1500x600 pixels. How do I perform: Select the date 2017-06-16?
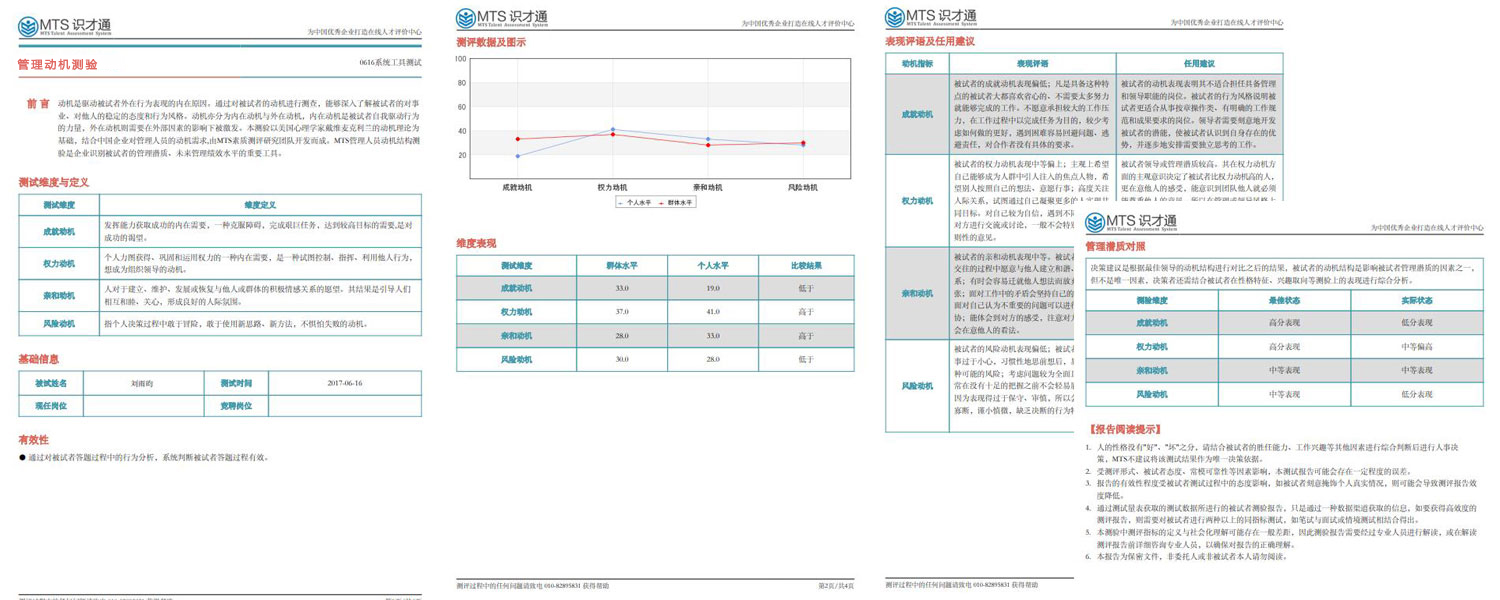point(344,383)
